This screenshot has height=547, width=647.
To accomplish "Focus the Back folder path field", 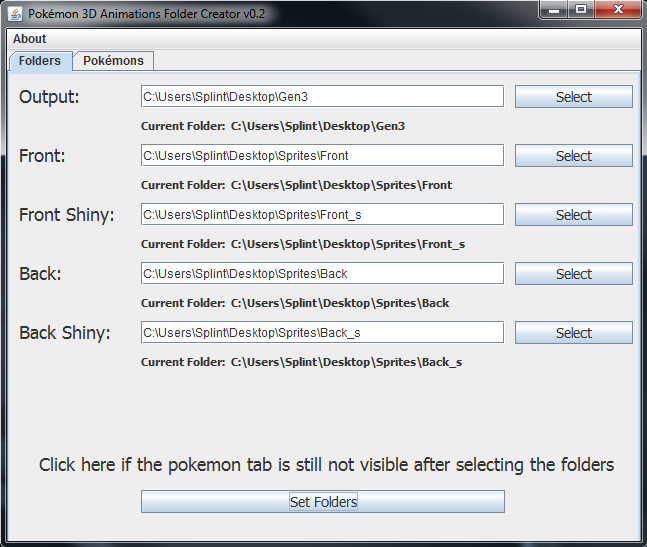I will click(321, 274).
